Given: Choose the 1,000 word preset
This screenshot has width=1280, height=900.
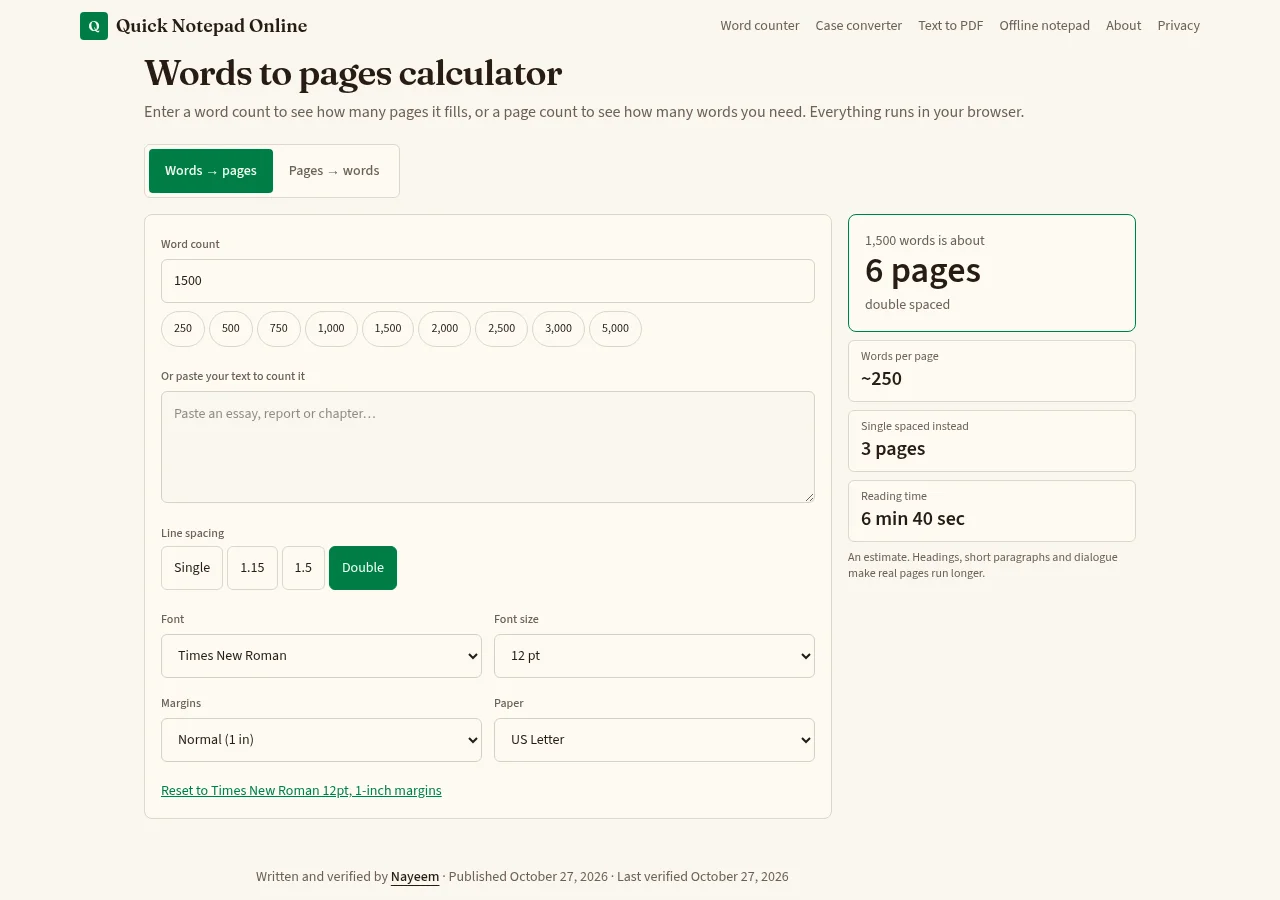Looking at the screenshot, I should tap(331, 329).
